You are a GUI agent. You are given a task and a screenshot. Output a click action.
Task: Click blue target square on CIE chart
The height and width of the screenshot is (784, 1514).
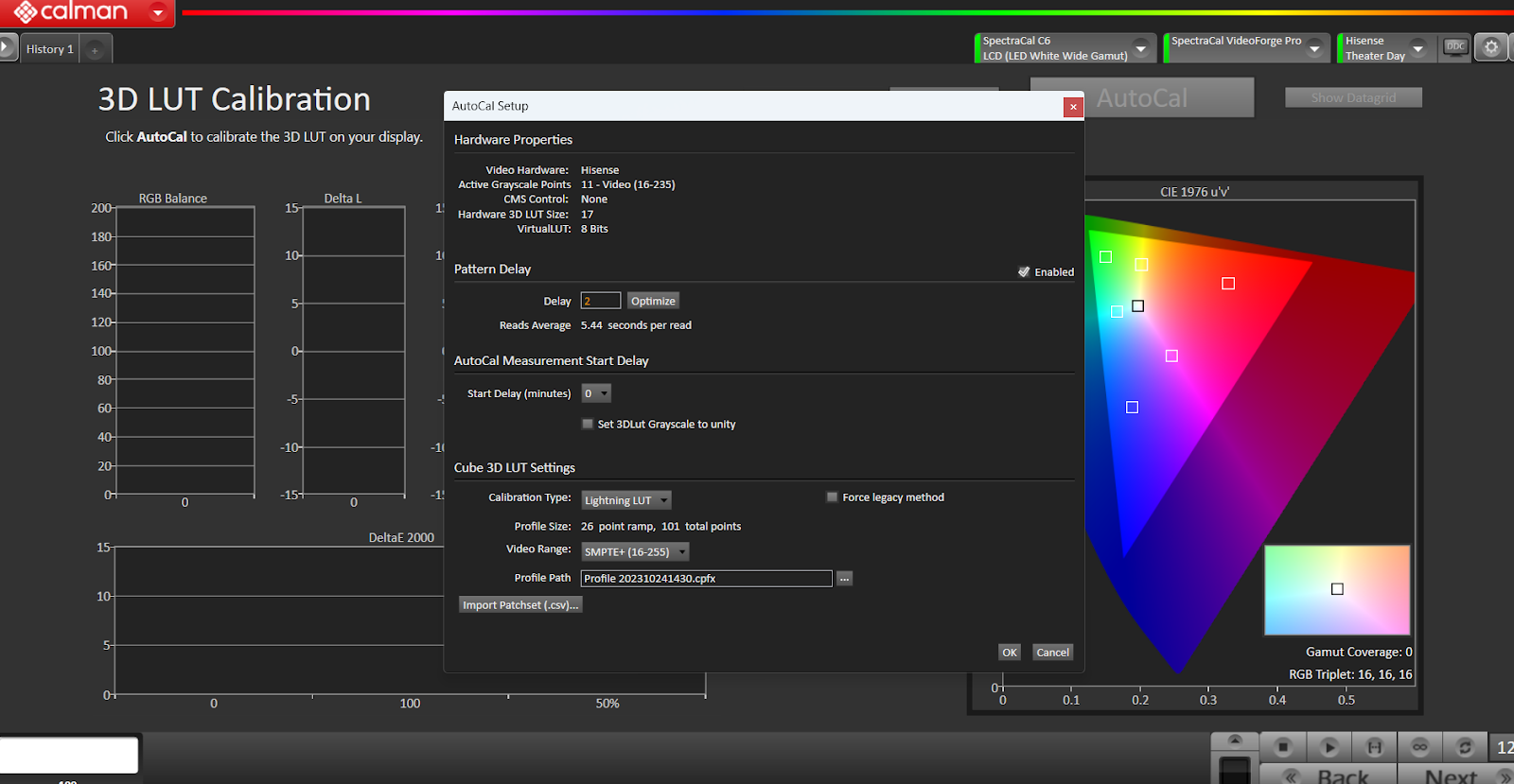1132,408
